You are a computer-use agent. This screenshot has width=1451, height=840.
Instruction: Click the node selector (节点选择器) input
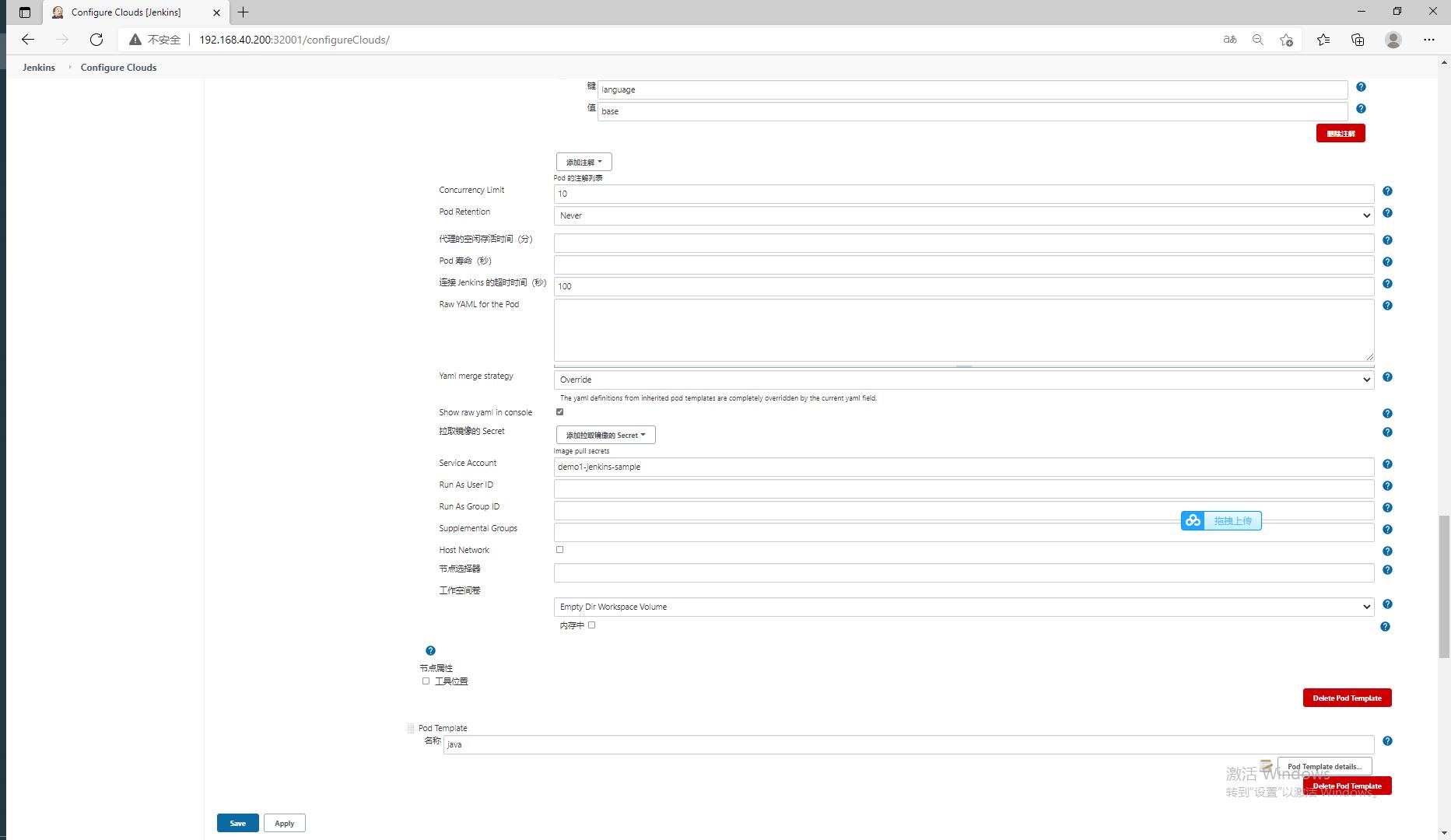coord(964,572)
